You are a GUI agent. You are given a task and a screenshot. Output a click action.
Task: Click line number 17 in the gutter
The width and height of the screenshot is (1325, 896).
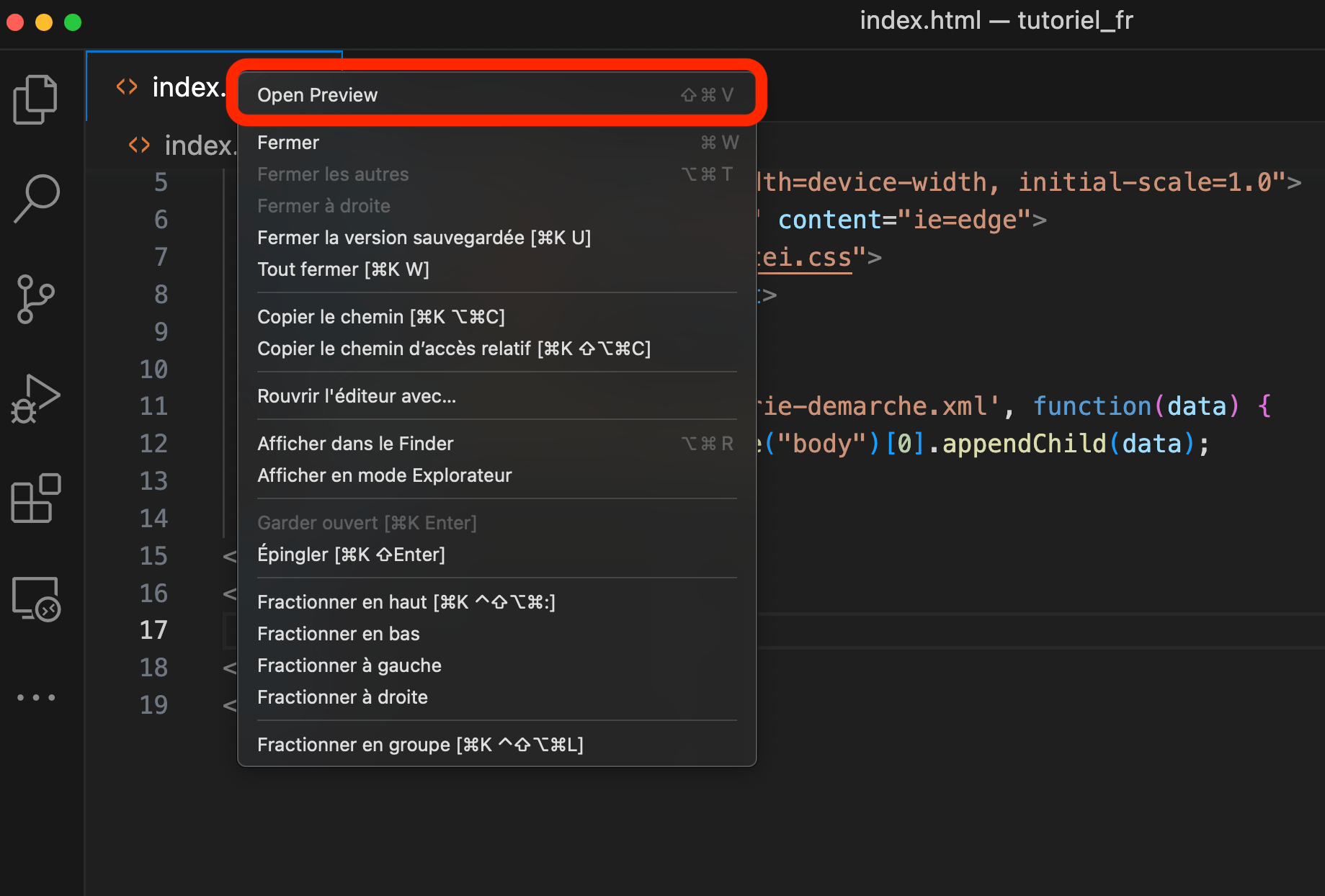[x=153, y=630]
